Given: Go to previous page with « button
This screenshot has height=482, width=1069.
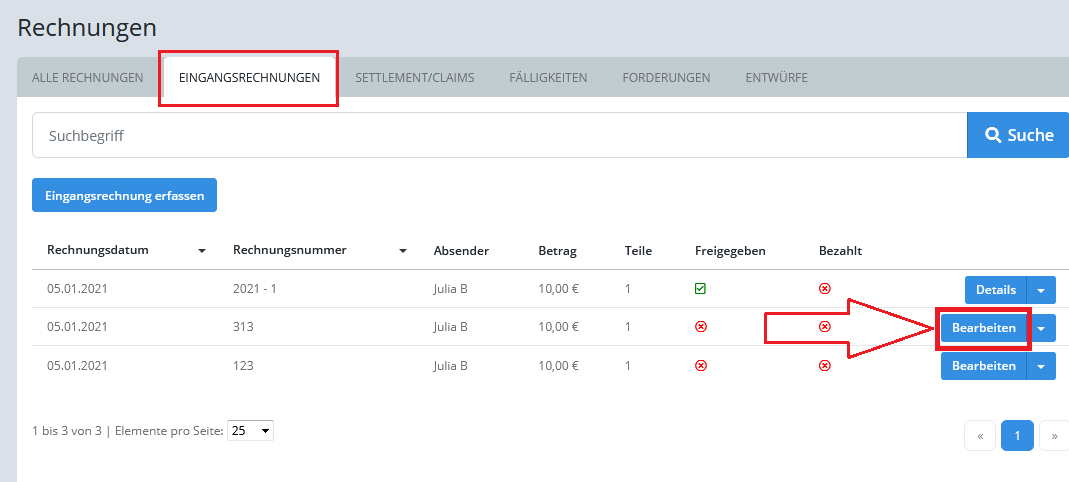Looking at the screenshot, I should [980, 436].
